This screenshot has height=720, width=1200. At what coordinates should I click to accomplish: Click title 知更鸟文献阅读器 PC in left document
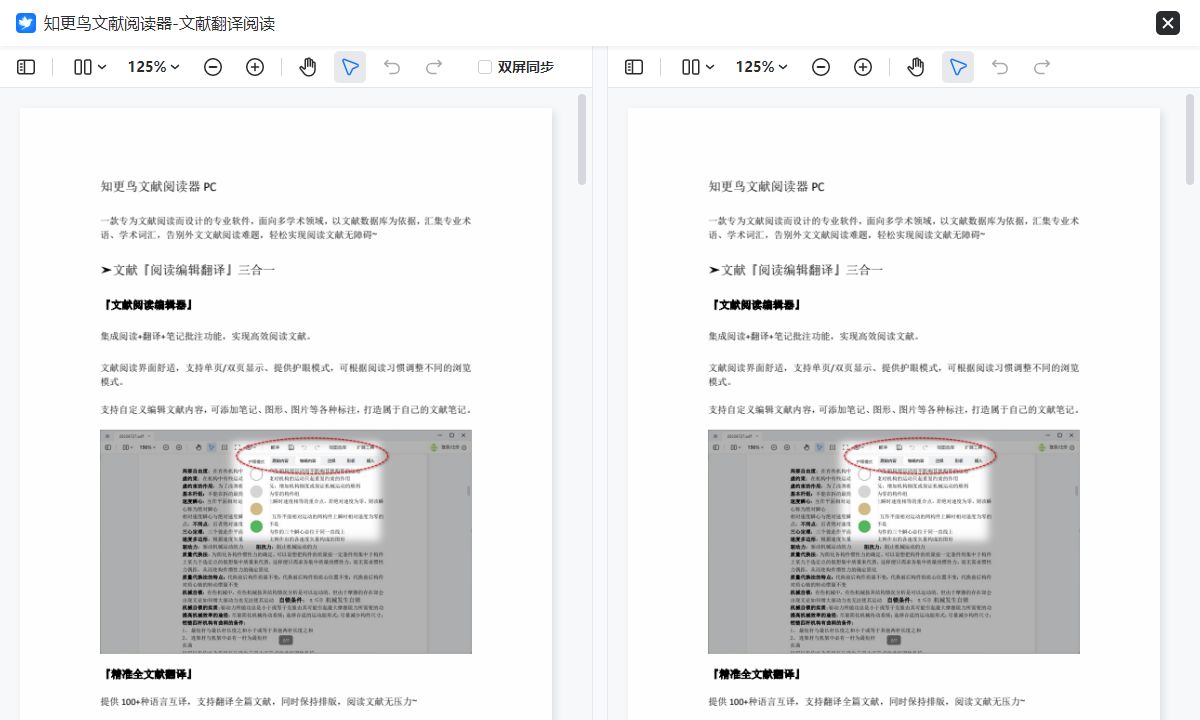(x=159, y=187)
